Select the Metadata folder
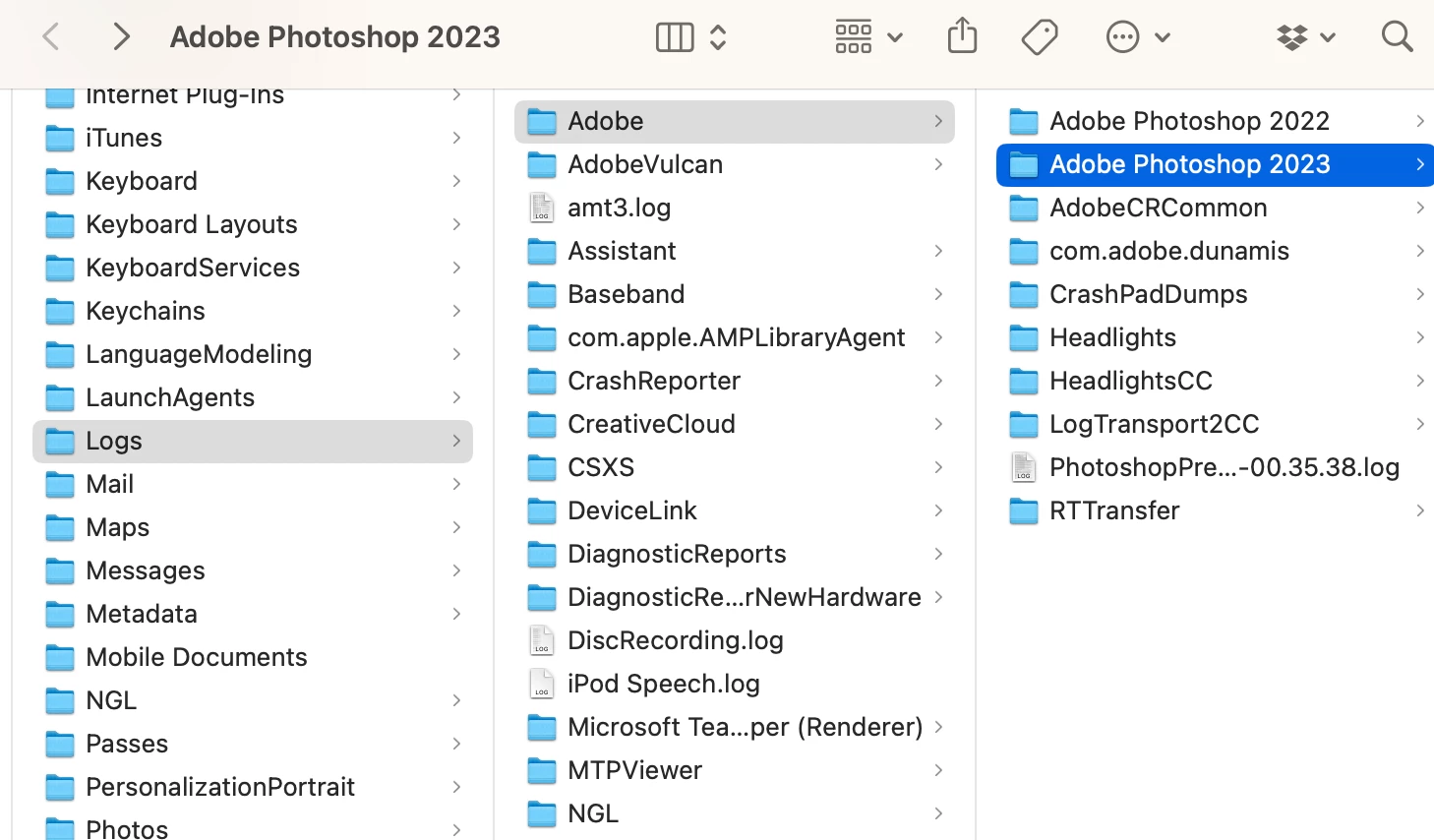 click(x=254, y=614)
